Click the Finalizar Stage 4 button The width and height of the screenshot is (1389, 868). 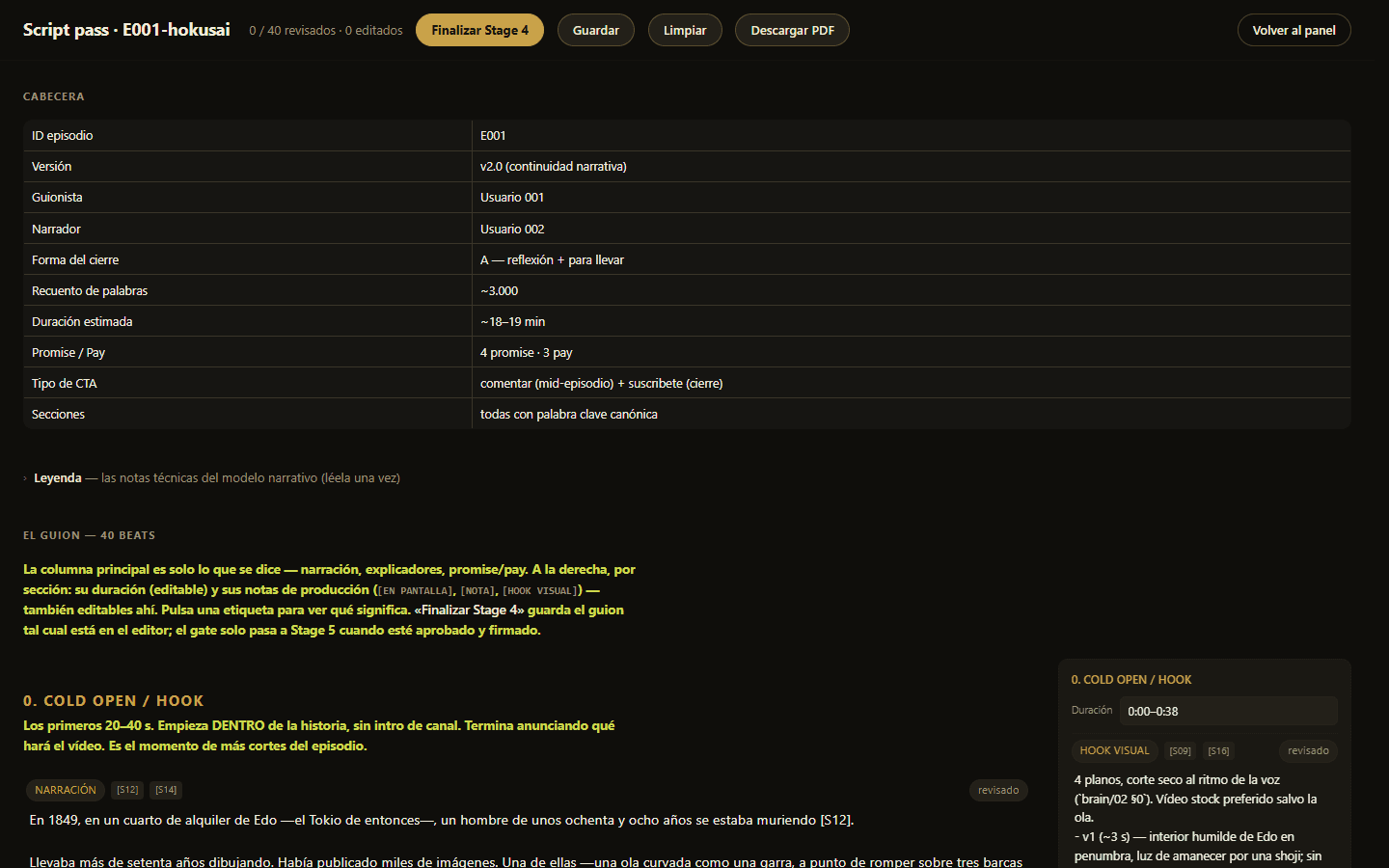479,30
